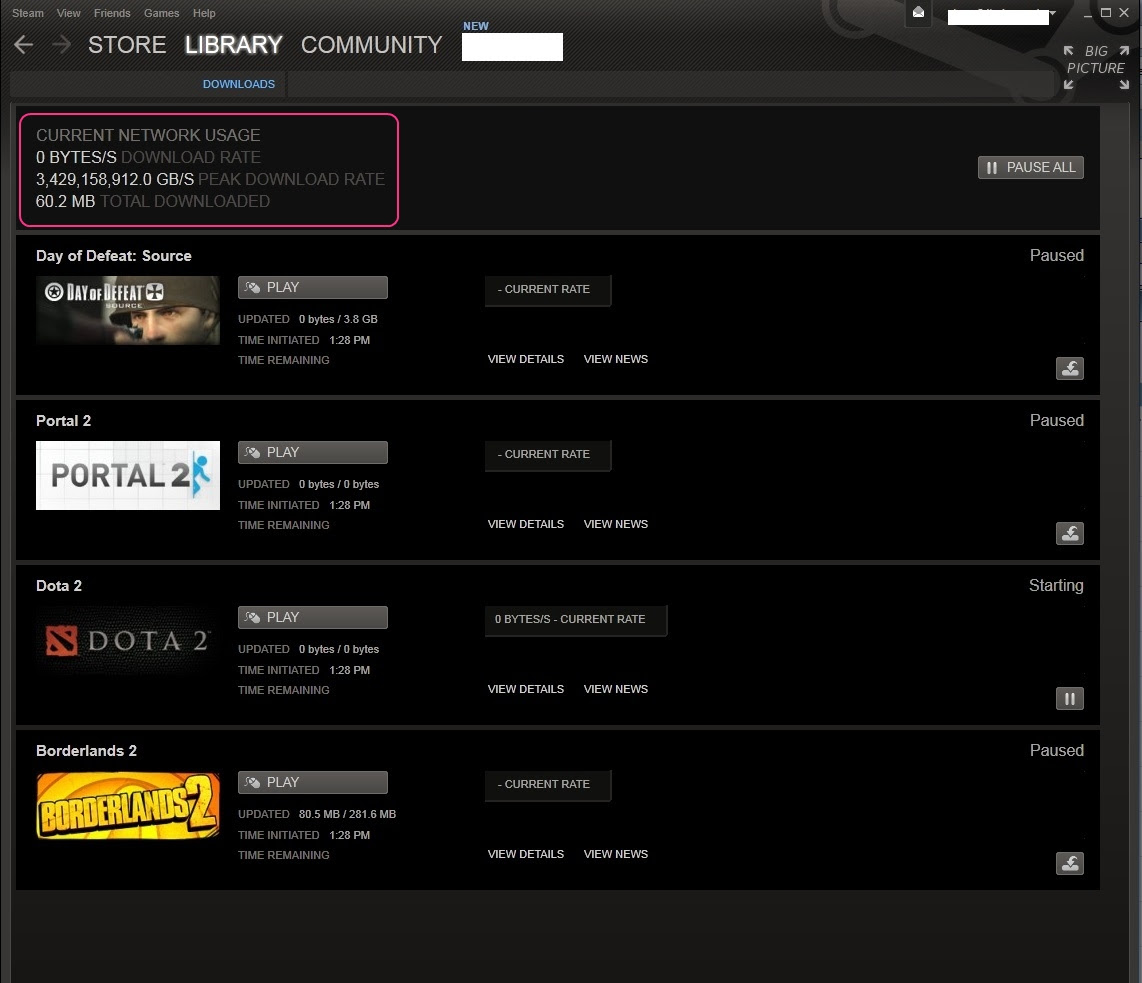Screen dimensions: 1142x983
Task: Click Day of Defeat current rate box
Action: [548, 290]
